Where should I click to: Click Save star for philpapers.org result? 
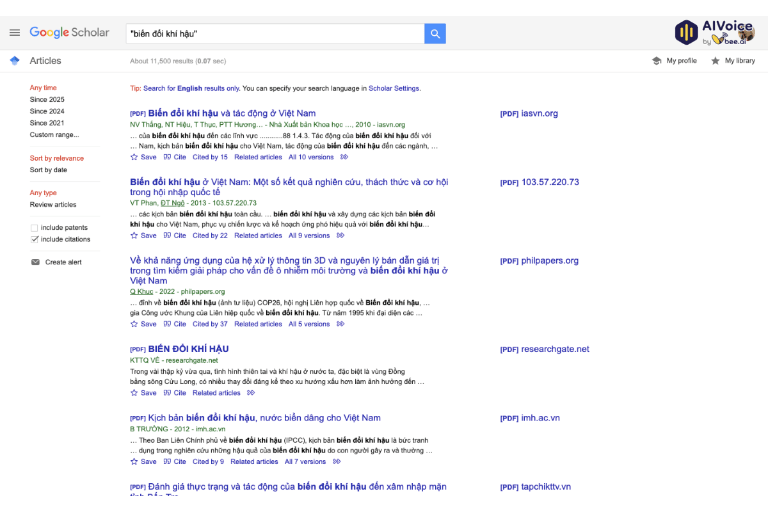click(x=134, y=324)
